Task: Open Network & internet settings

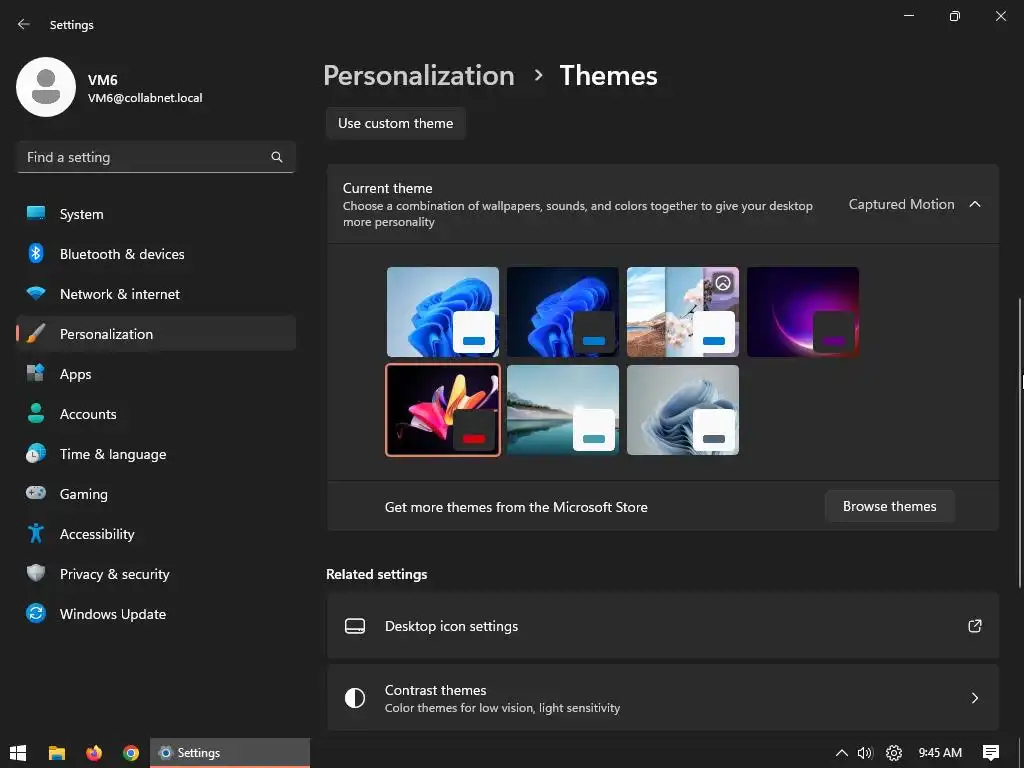Action: (156, 293)
